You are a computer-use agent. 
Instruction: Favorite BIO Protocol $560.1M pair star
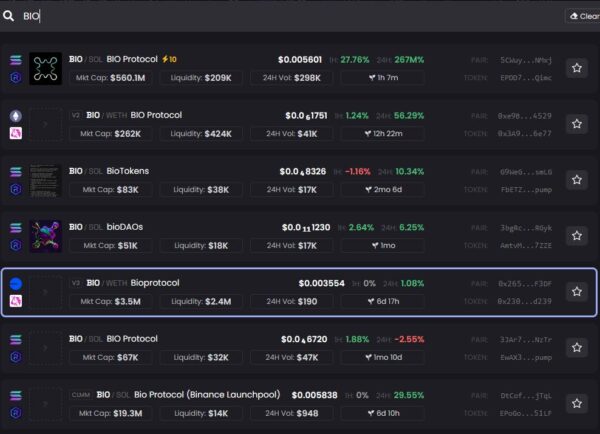(577, 68)
